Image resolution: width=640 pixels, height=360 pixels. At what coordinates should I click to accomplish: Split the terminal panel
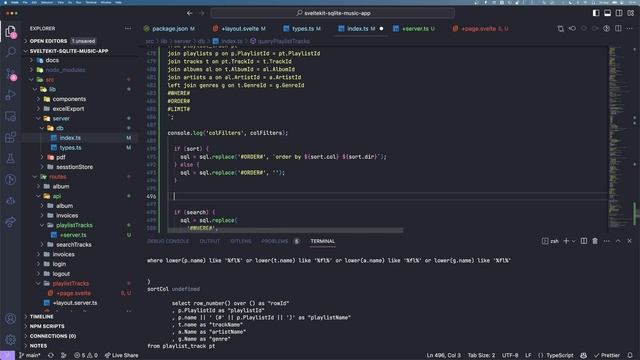click(x=584, y=241)
